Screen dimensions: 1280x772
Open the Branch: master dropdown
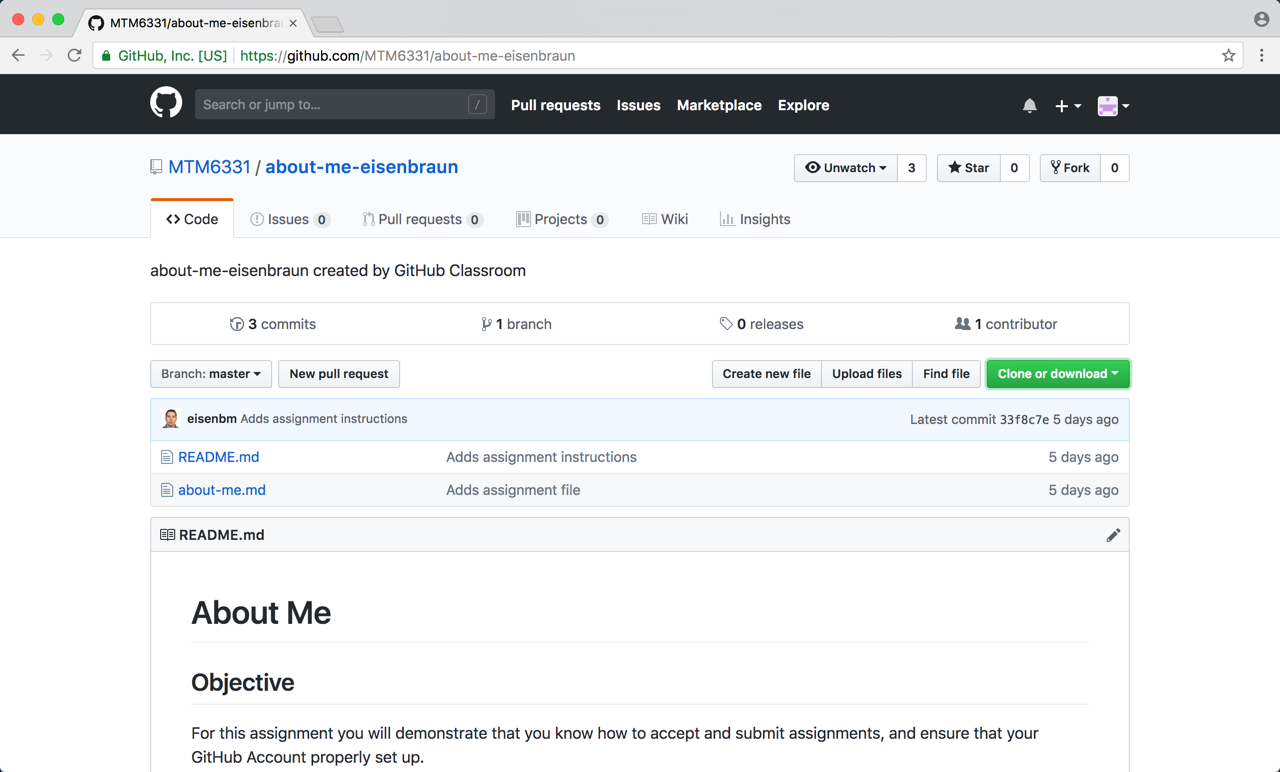[211, 374]
